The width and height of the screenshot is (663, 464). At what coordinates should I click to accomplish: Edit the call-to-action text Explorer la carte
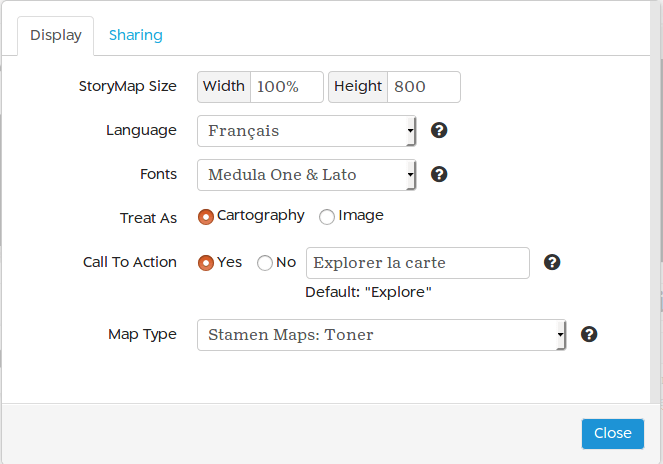pyautogui.click(x=418, y=263)
